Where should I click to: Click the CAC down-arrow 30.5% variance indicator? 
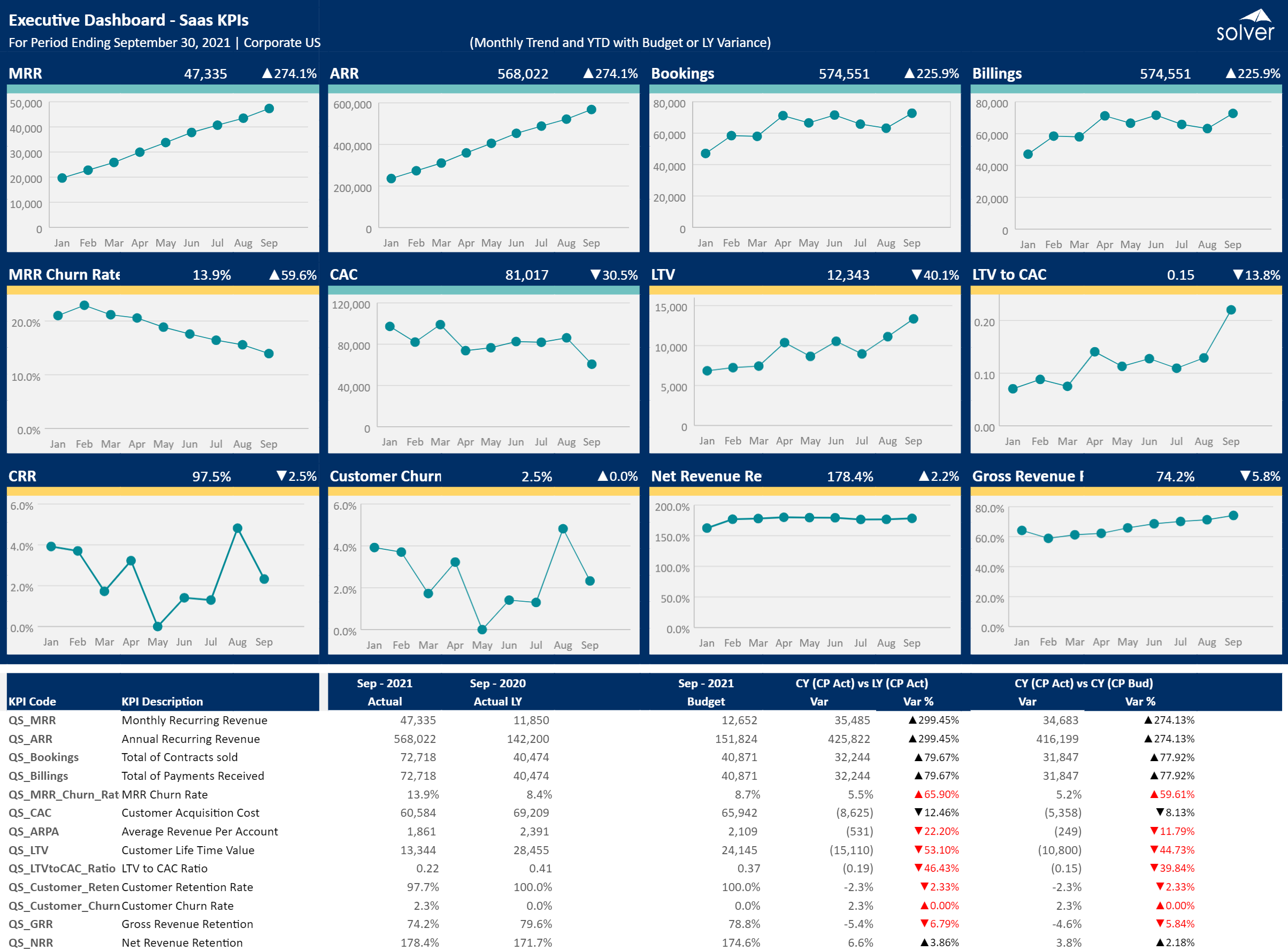pyautogui.click(x=614, y=275)
